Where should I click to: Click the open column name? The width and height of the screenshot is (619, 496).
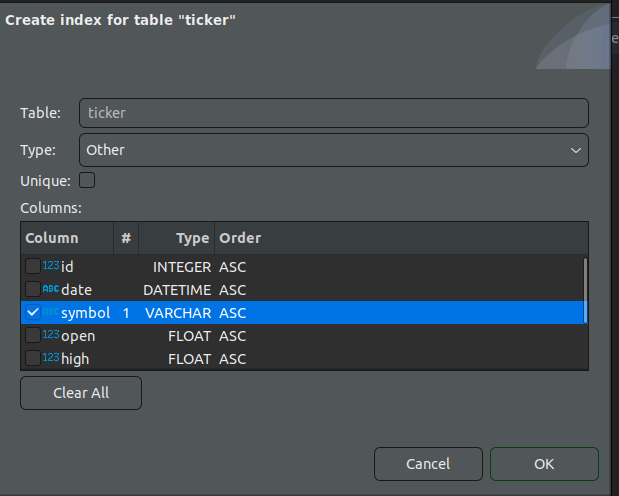point(78,336)
